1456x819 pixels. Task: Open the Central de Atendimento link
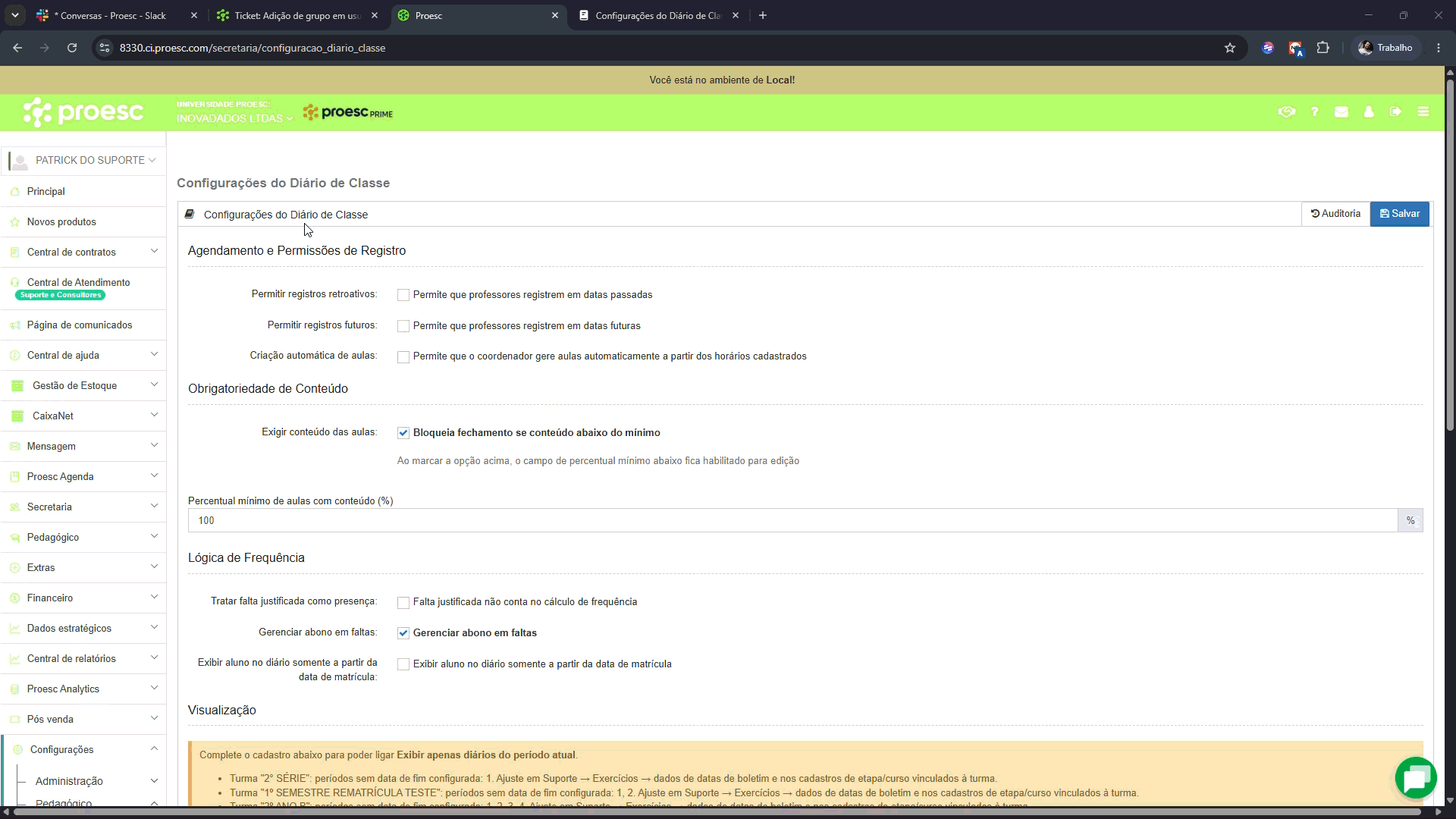click(x=79, y=283)
